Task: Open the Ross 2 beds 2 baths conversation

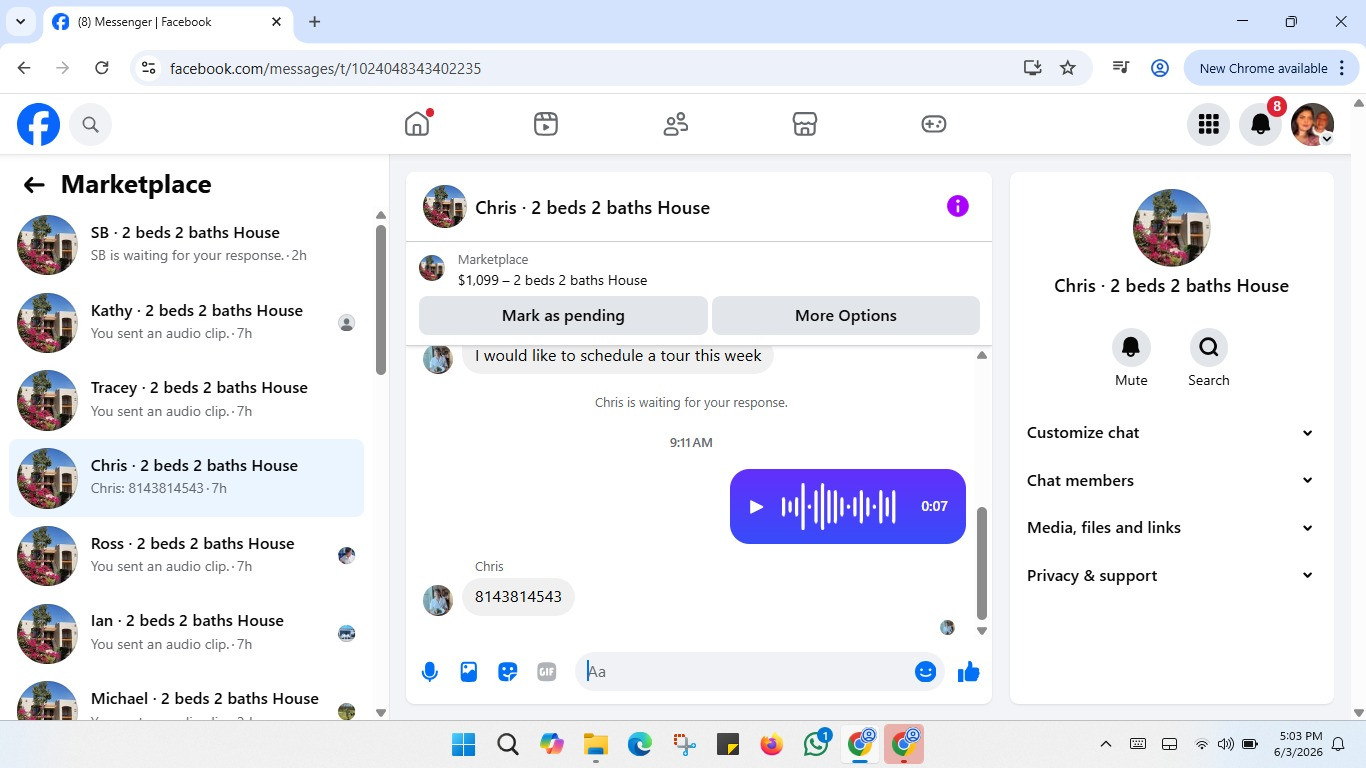Action: click(187, 555)
